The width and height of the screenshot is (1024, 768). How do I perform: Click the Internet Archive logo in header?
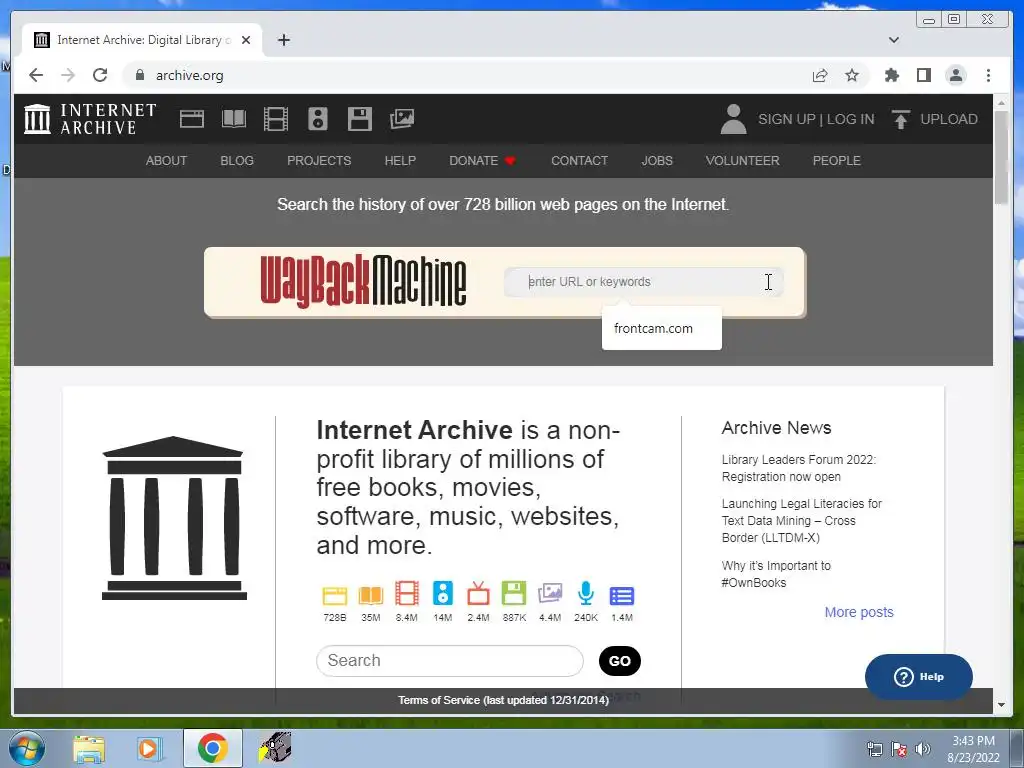point(90,119)
